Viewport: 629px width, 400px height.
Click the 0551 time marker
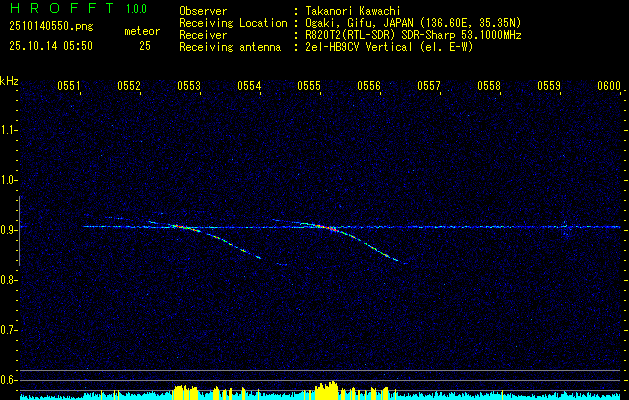[69, 86]
